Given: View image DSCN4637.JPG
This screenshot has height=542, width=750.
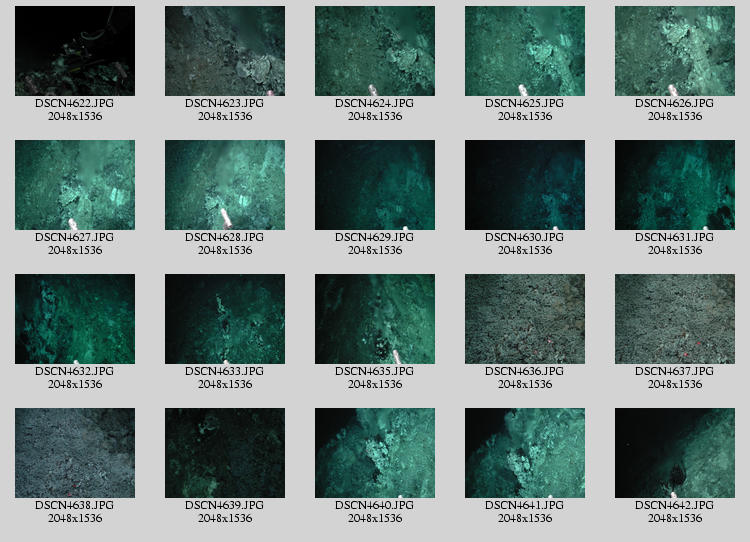Looking at the screenshot, I should [x=675, y=319].
